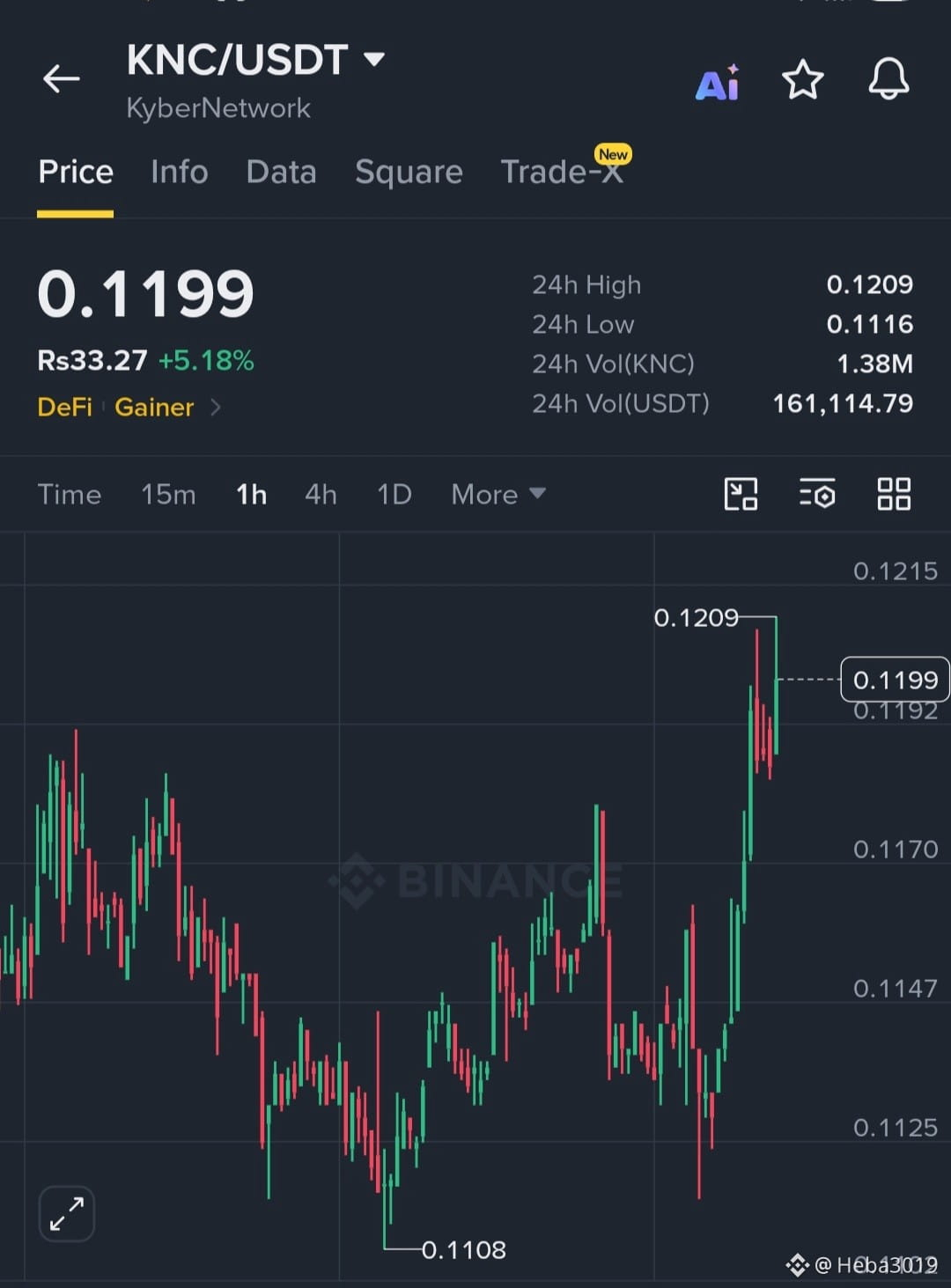Select the 15m chart interval

[x=168, y=495]
